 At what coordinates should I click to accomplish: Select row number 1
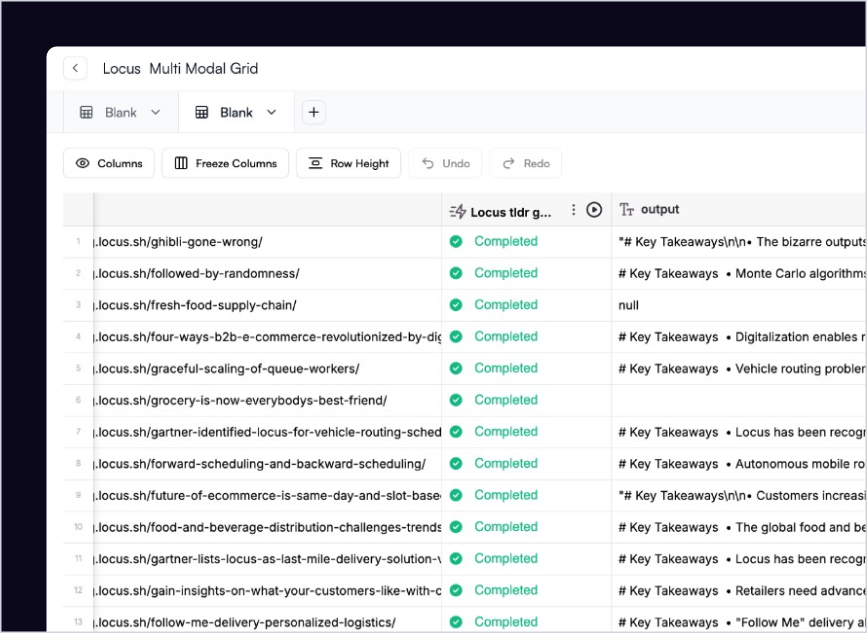click(x=78, y=242)
